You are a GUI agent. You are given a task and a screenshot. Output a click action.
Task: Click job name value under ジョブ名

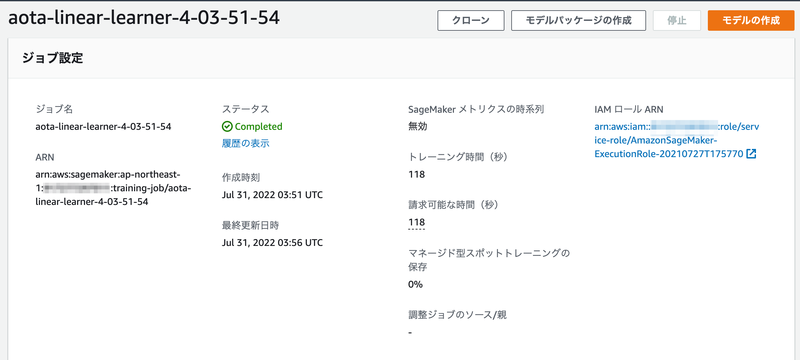click(103, 126)
